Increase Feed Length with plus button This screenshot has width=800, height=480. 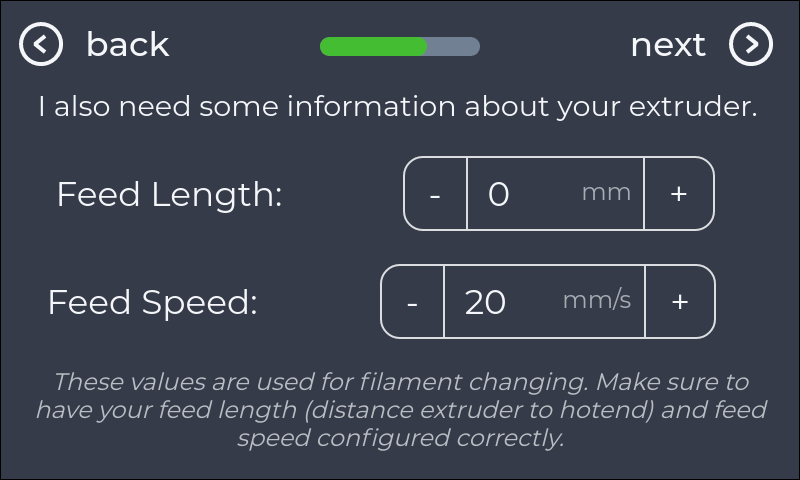click(x=679, y=193)
